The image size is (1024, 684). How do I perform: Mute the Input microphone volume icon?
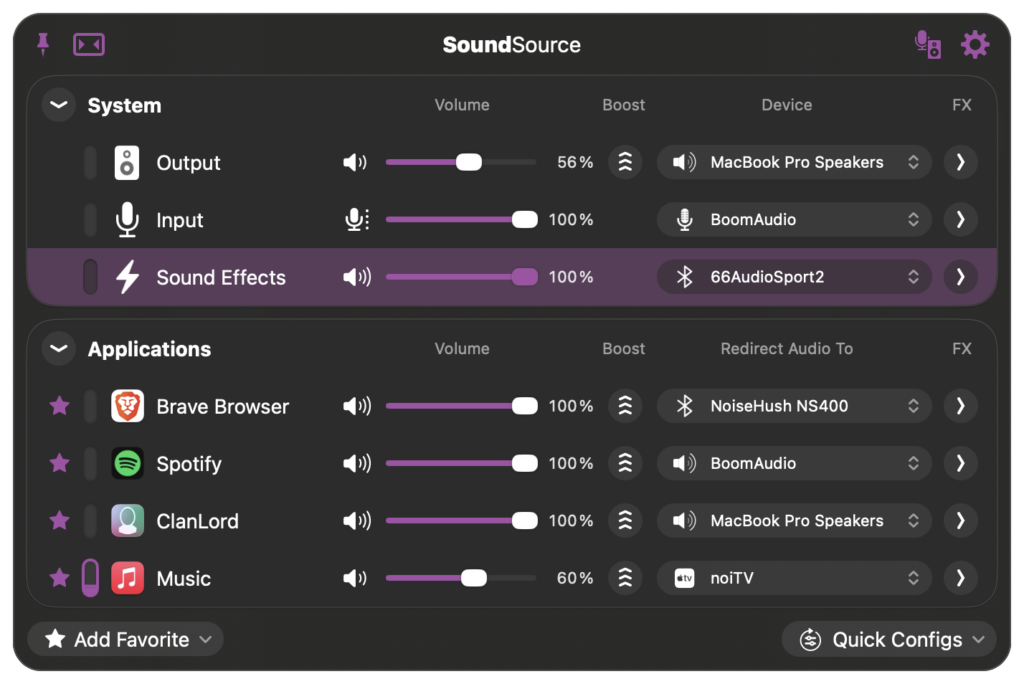(x=356, y=220)
